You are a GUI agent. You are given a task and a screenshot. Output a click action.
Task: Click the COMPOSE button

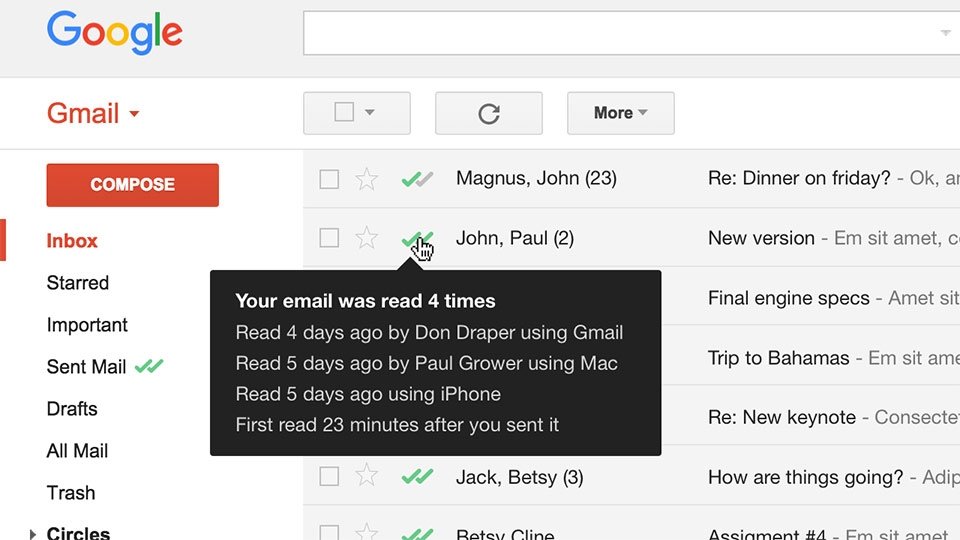point(132,185)
